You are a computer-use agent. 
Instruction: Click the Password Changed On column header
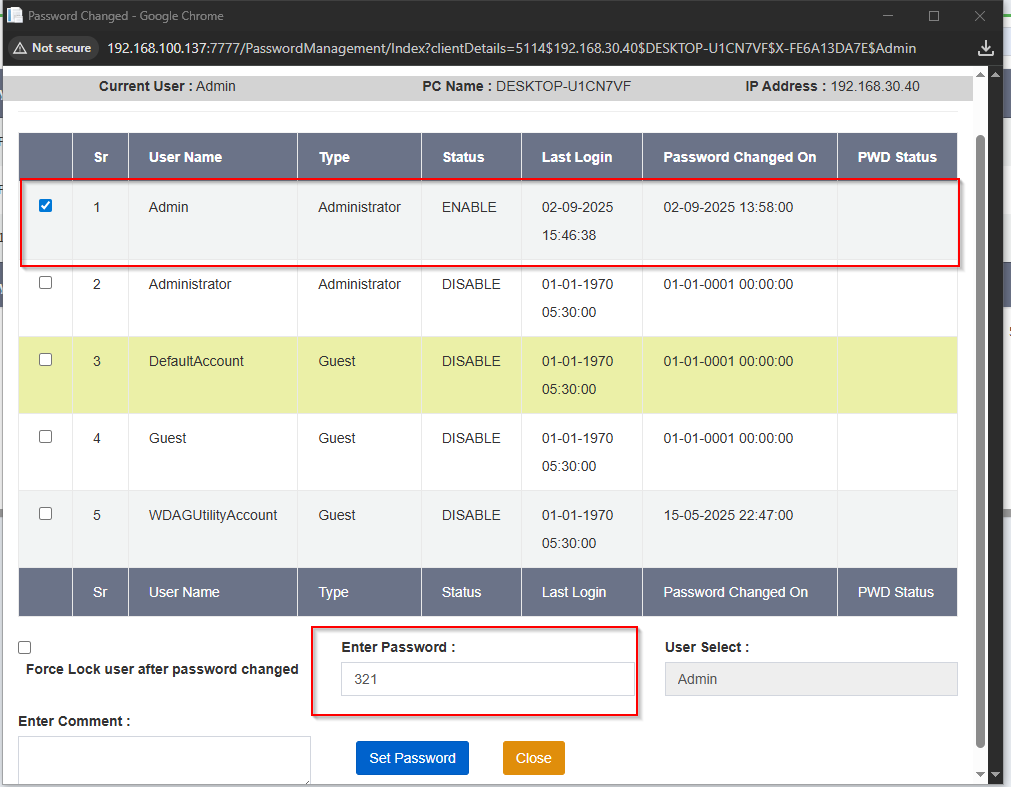739,157
